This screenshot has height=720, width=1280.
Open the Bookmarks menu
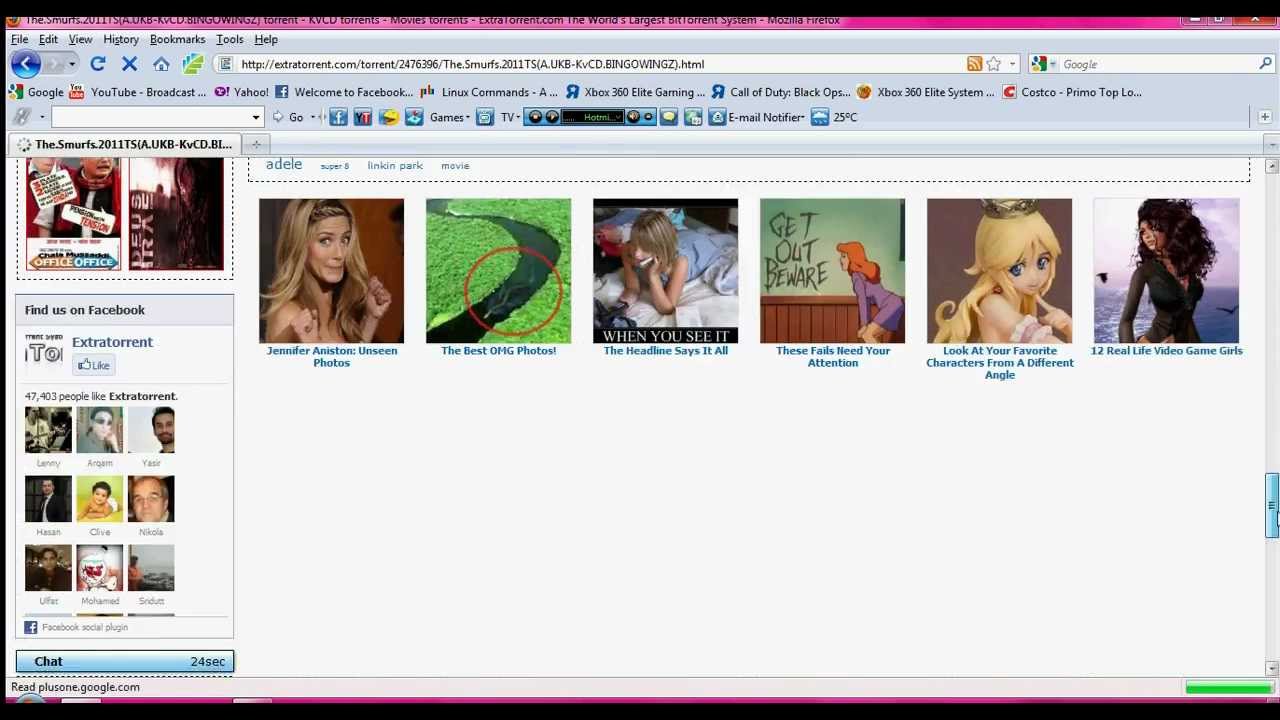tap(177, 39)
